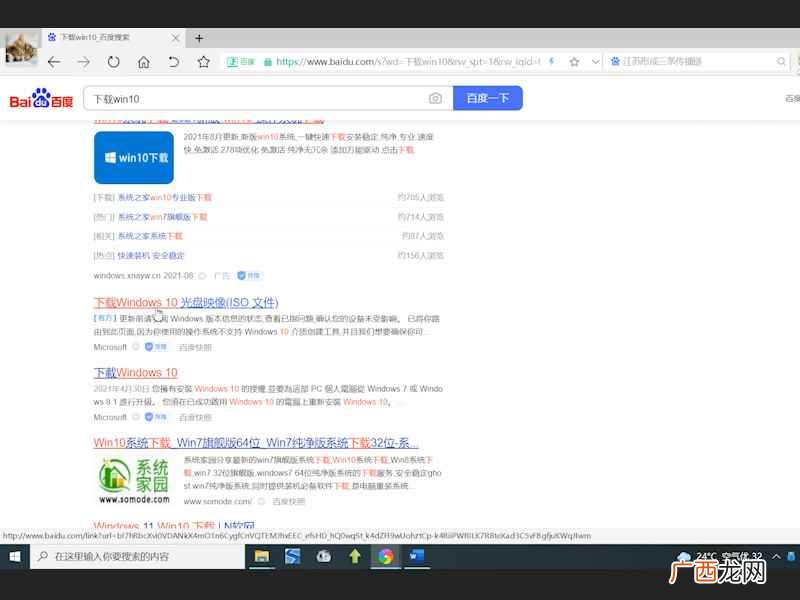Click the lightning speed-mode icon in address bar
The height and width of the screenshot is (600, 800).
click(x=552, y=61)
